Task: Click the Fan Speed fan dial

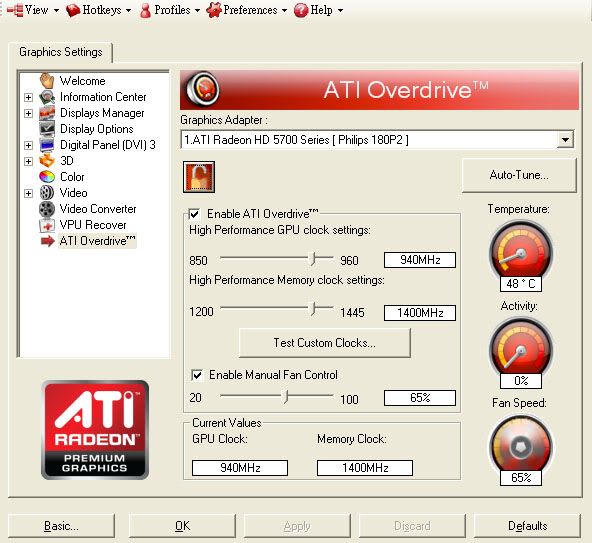Action: click(521, 446)
